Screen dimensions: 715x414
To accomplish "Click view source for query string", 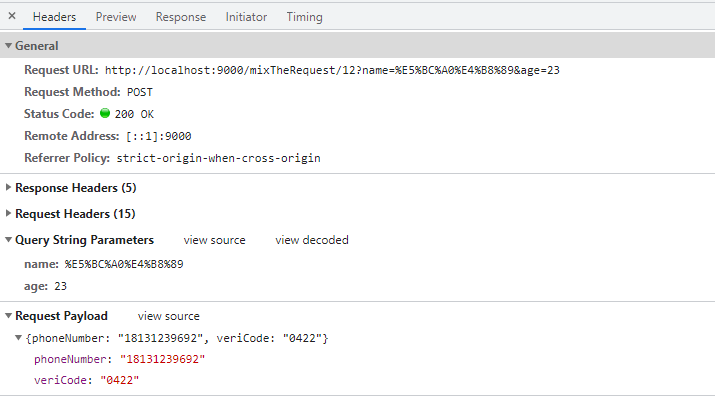I will pos(214,240).
